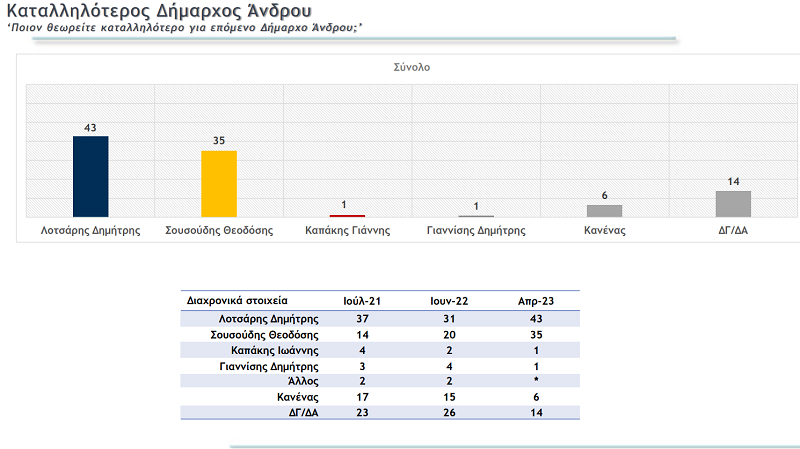The height and width of the screenshot is (449, 800).
Task: Click the chart title Σύνολο
Action: click(x=411, y=68)
